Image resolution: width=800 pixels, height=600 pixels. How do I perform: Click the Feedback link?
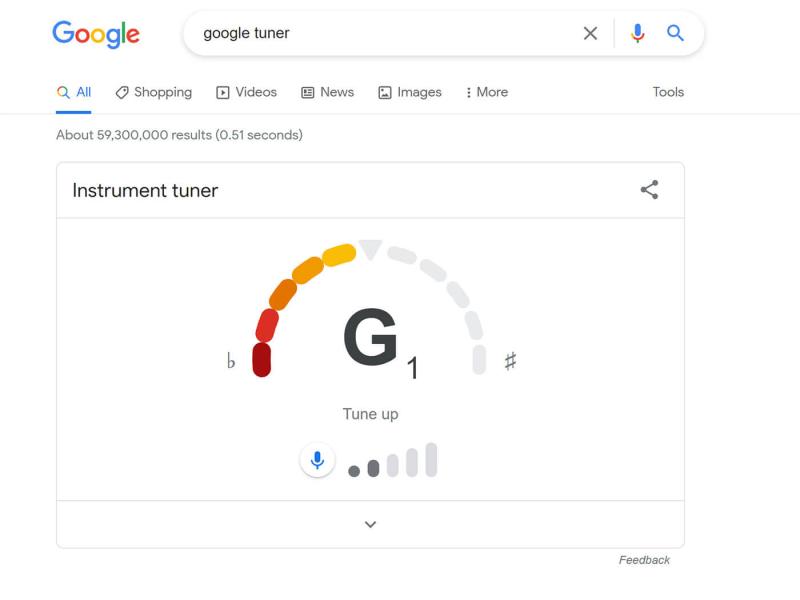[644, 560]
